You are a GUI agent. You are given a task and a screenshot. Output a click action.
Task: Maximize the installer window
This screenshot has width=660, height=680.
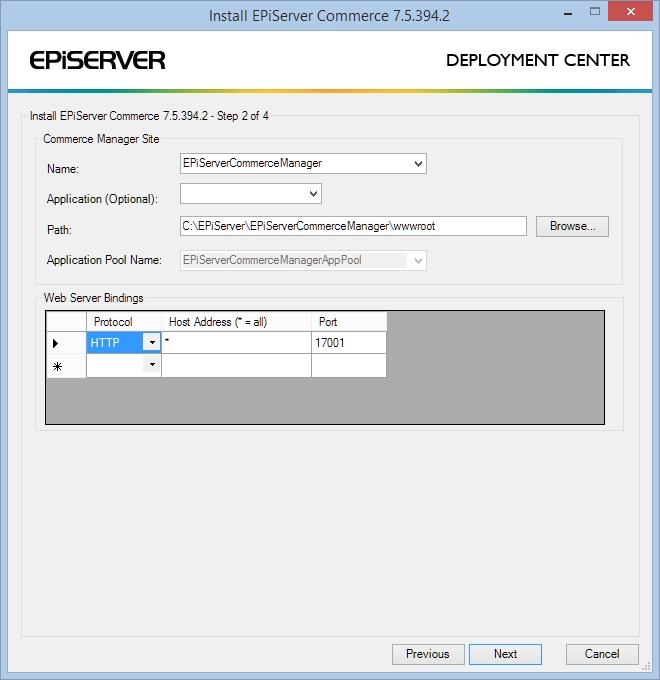595,12
